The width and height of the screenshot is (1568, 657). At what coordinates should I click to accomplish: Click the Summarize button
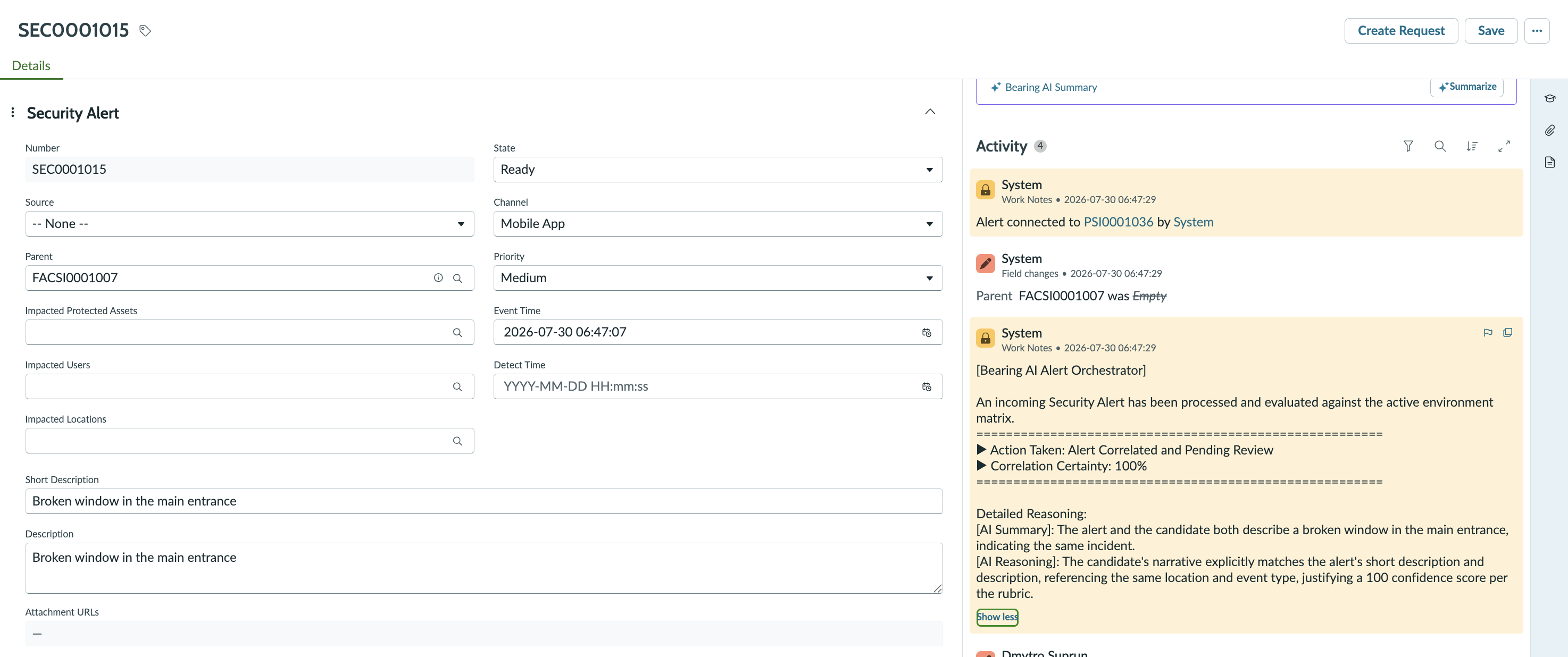pos(1466,87)
